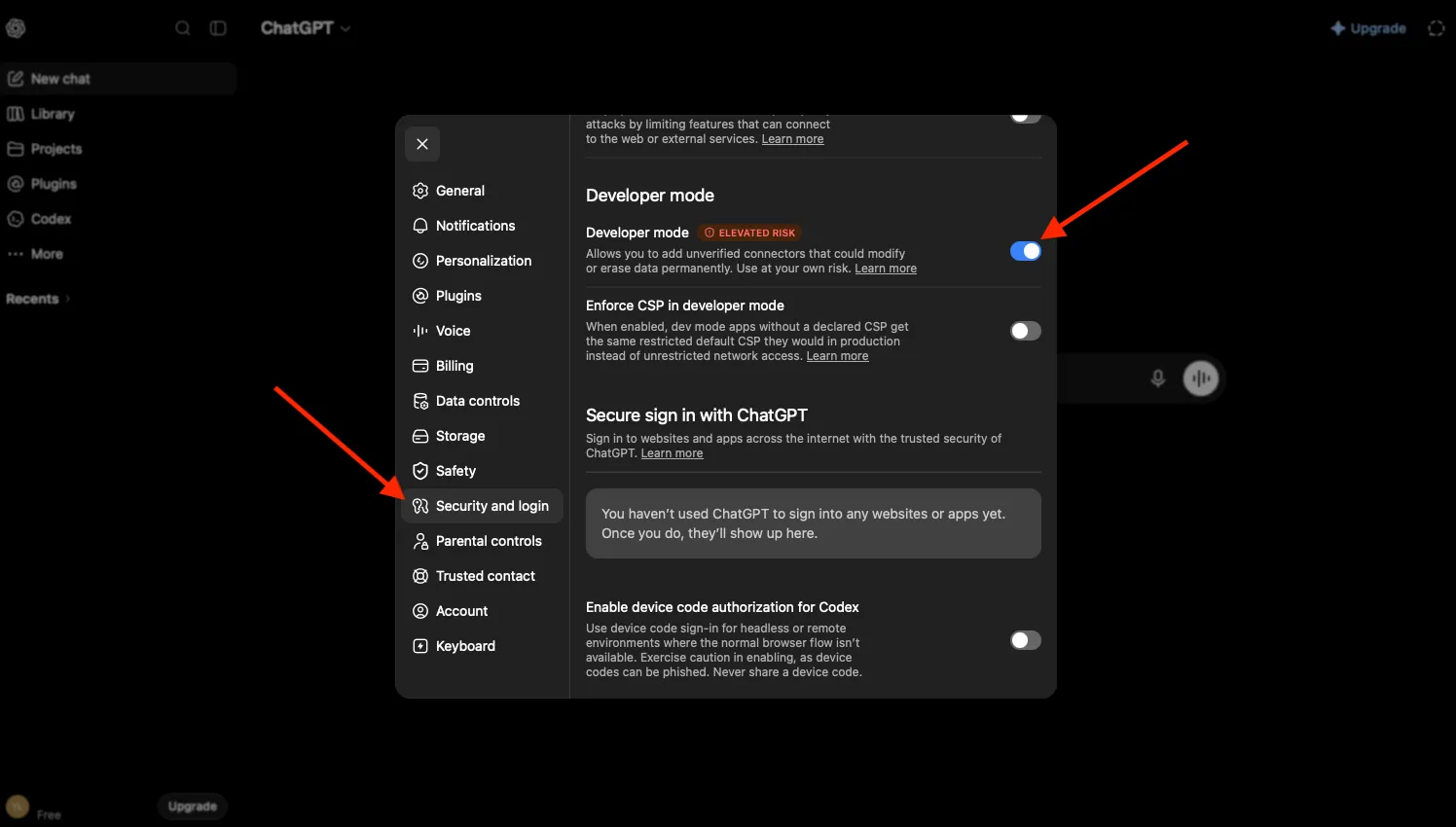Click the Notifications bell icon

pos(420,226)
